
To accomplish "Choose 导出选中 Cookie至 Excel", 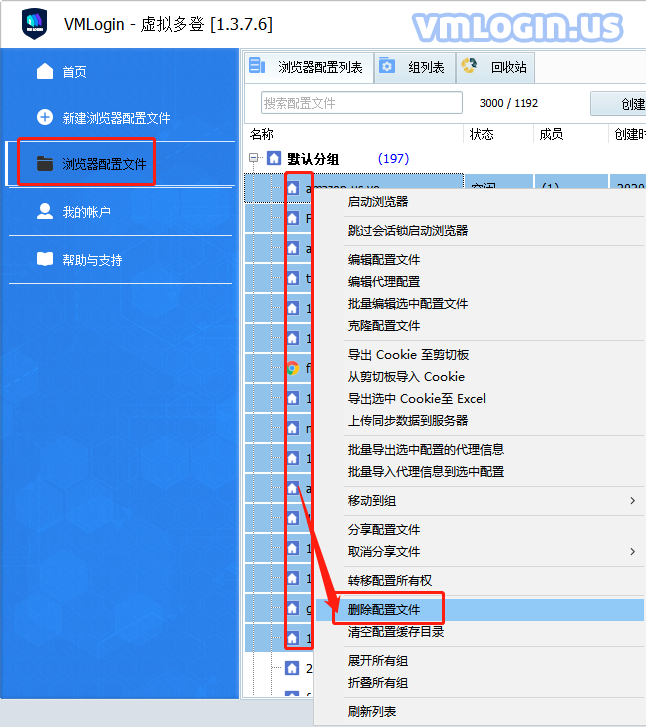I will pyautogui.click(x=417, y=399).
